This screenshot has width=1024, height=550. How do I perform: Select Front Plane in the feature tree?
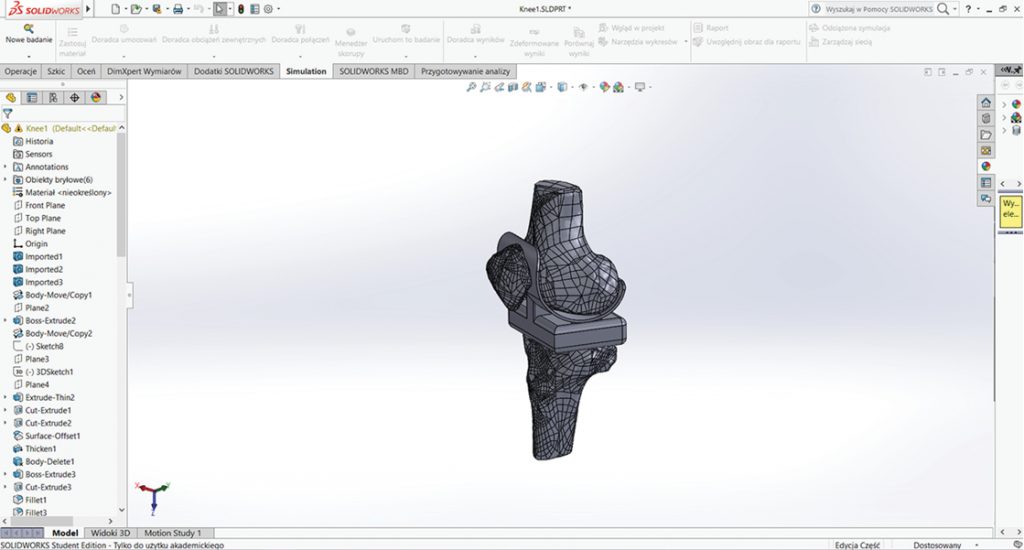44,205
